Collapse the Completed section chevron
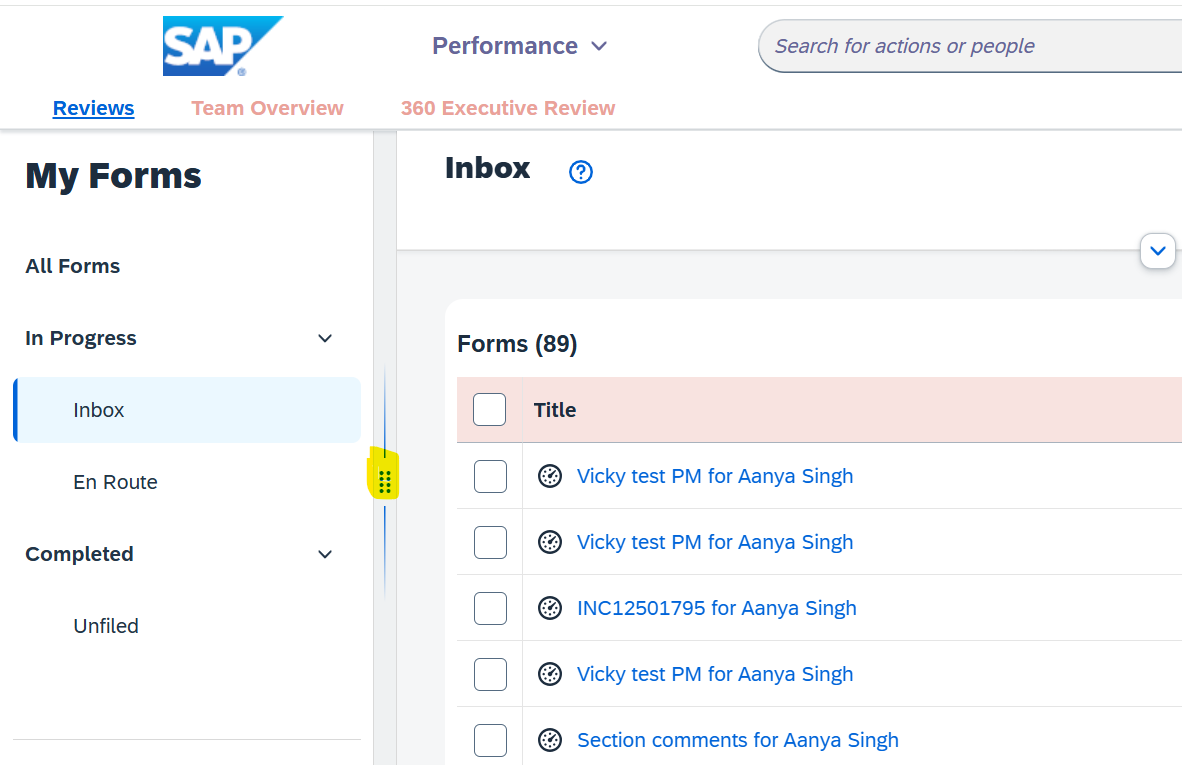 325,555
